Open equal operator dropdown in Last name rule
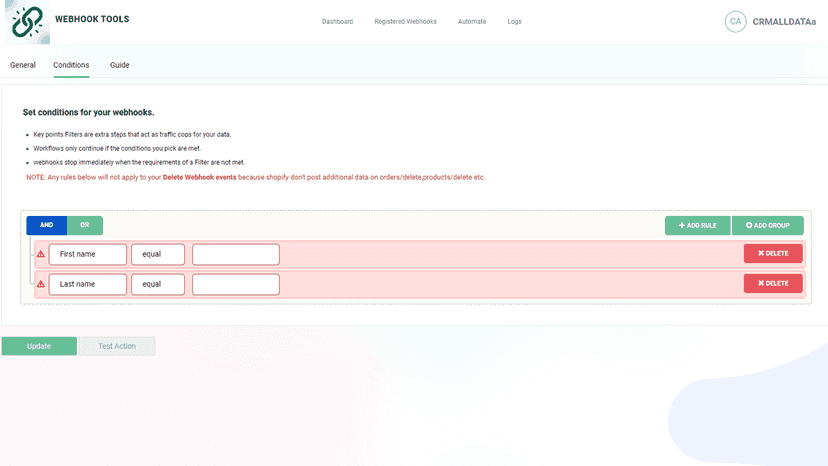 (158, 284)
